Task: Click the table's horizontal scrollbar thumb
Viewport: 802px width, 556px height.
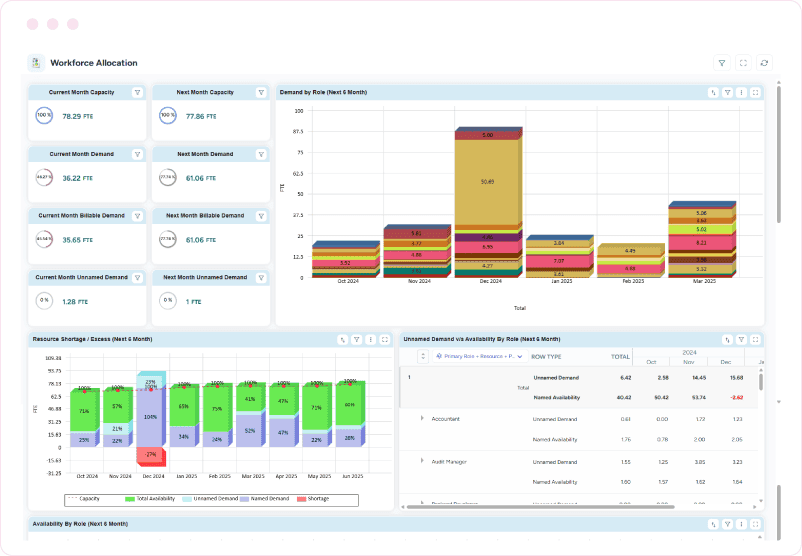Action: (540, 507)
